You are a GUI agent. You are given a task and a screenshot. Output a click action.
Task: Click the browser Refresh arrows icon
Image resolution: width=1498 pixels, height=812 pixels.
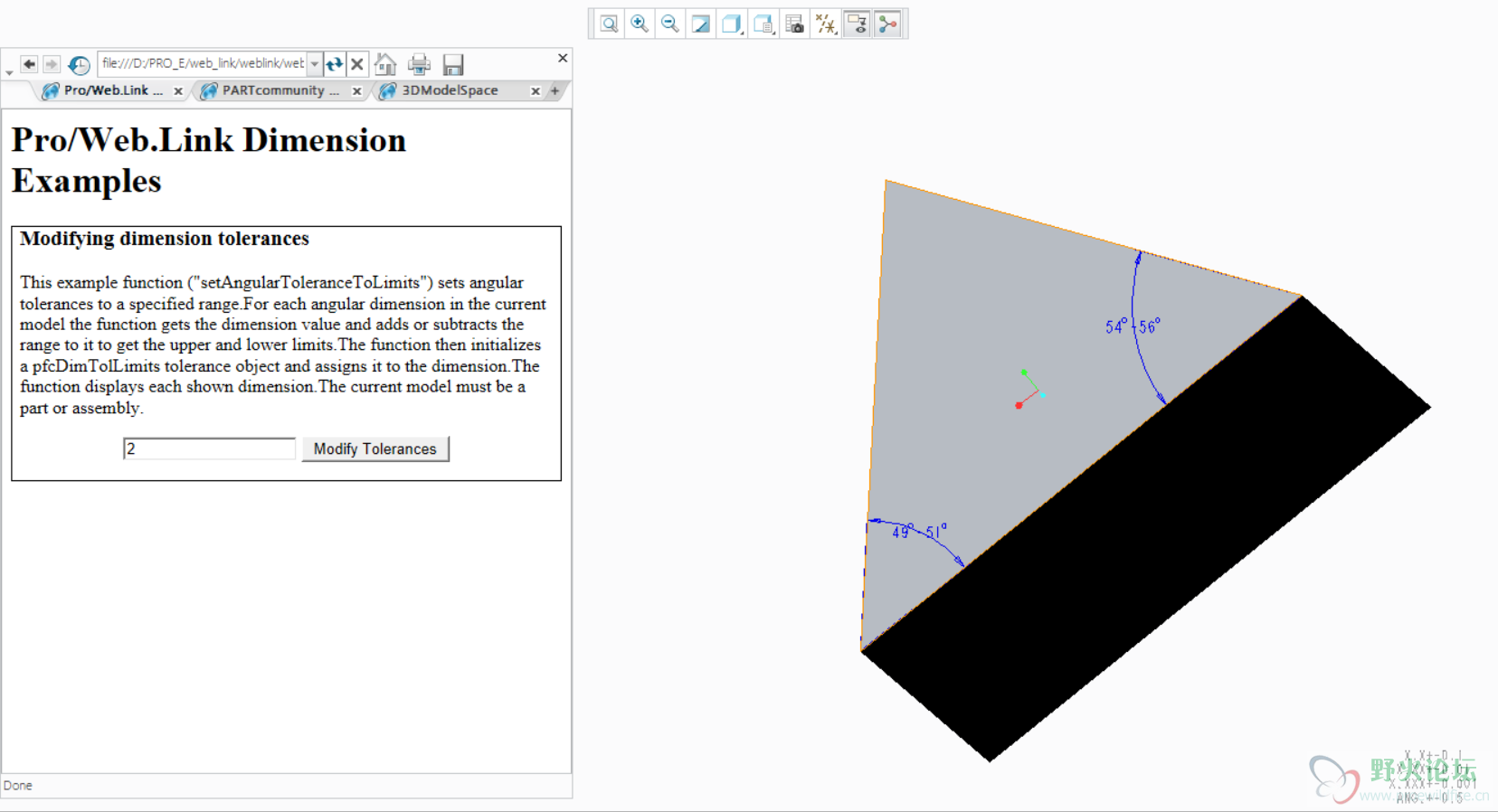pos(335,64)
